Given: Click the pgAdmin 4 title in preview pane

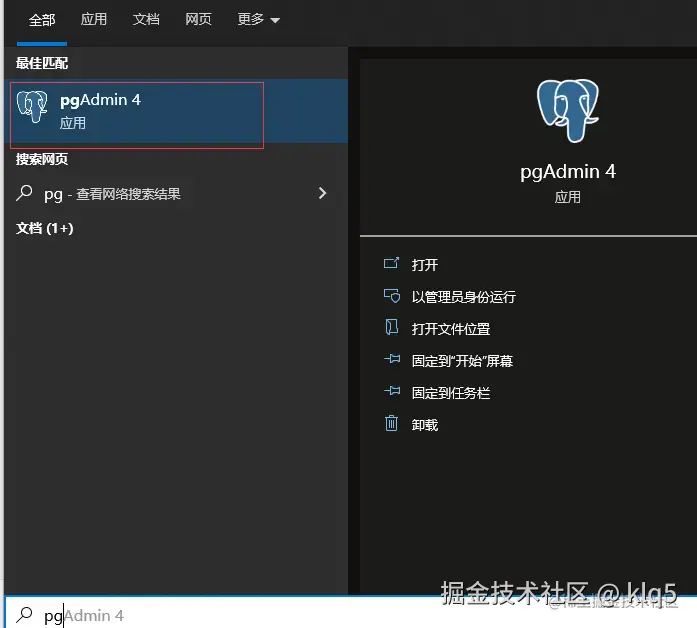Looking at the screenshot, I should point(568,172).
